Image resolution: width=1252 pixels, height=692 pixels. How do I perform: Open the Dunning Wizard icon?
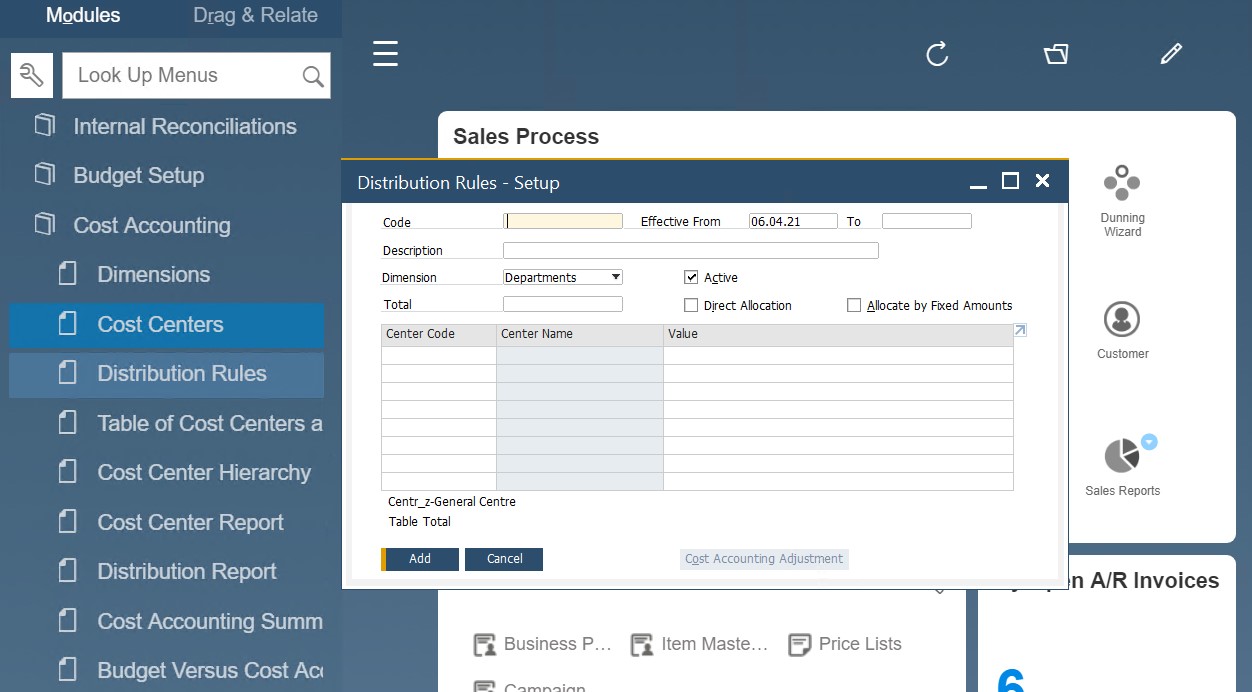[1122, 184]
